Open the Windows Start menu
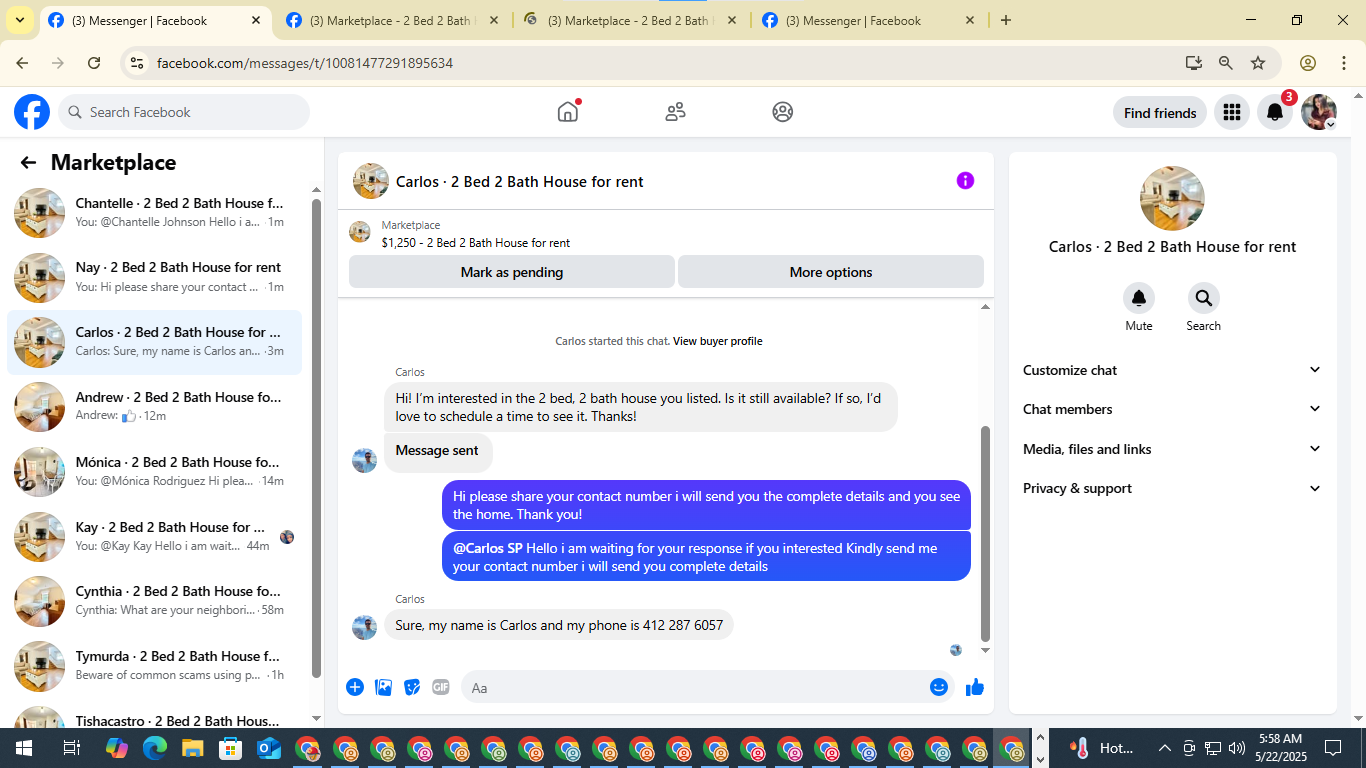This screenshot has height=768, width=1366. coord(23,748)
